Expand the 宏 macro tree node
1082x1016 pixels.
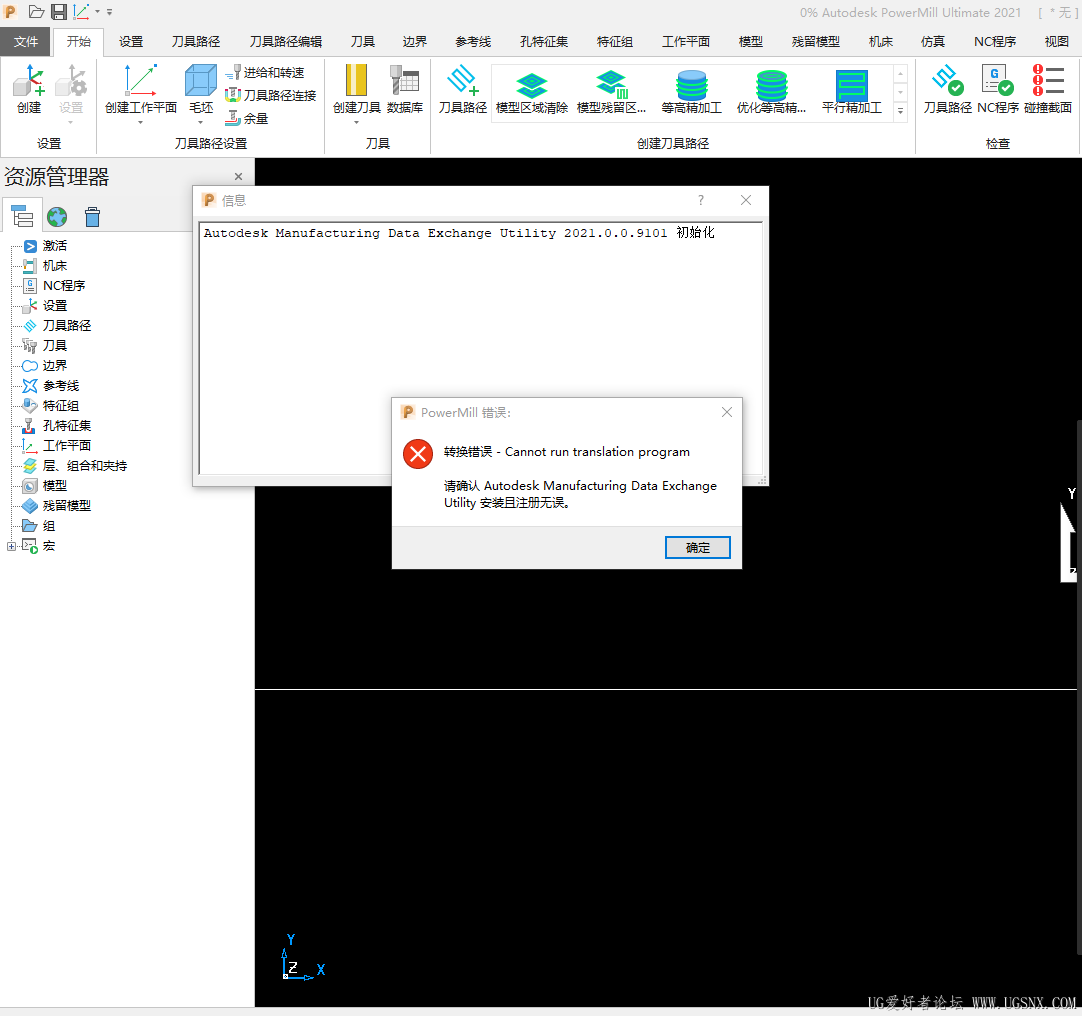[x=11, y=546]
